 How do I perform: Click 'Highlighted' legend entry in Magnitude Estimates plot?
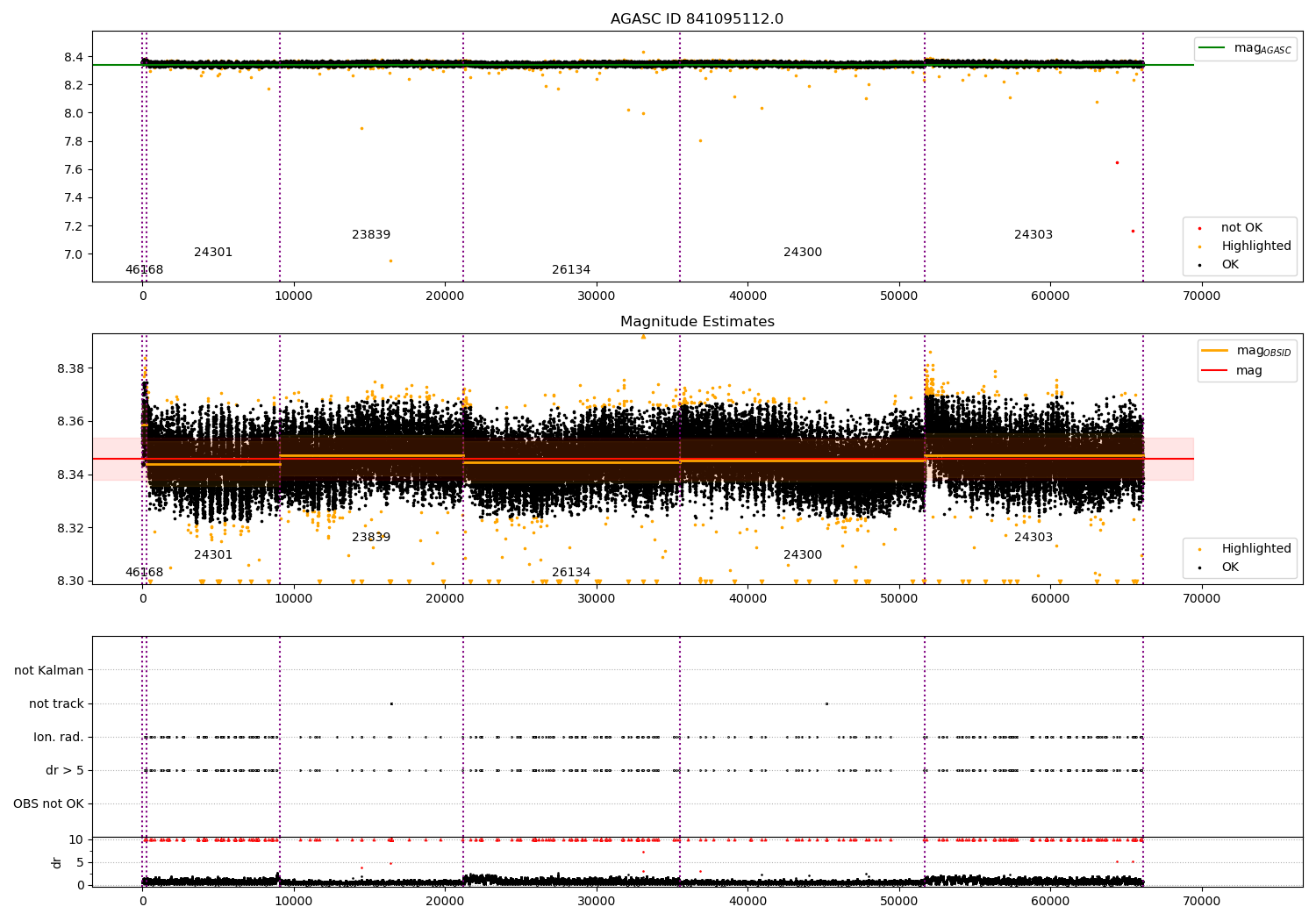1255,549
